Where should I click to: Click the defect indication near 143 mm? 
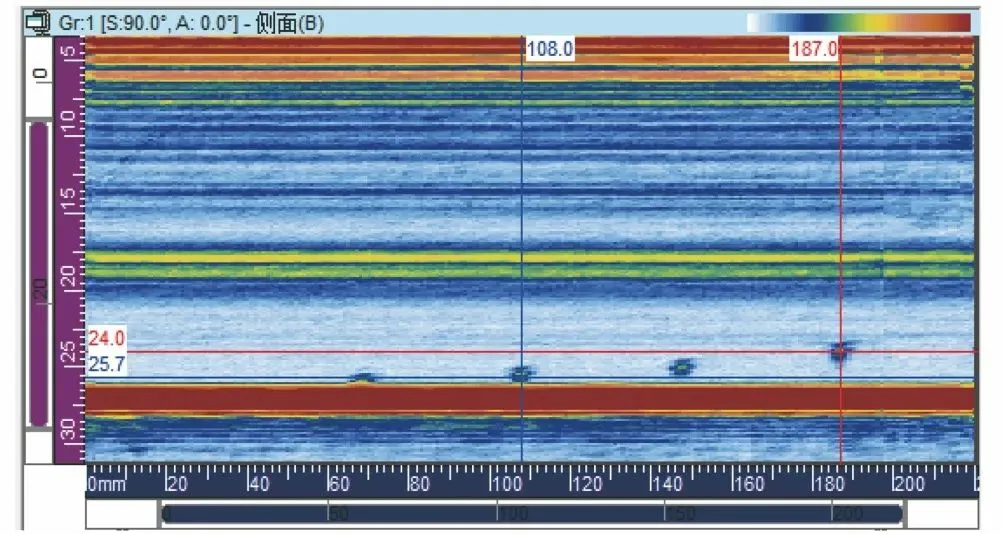click(x=681, y=367)
